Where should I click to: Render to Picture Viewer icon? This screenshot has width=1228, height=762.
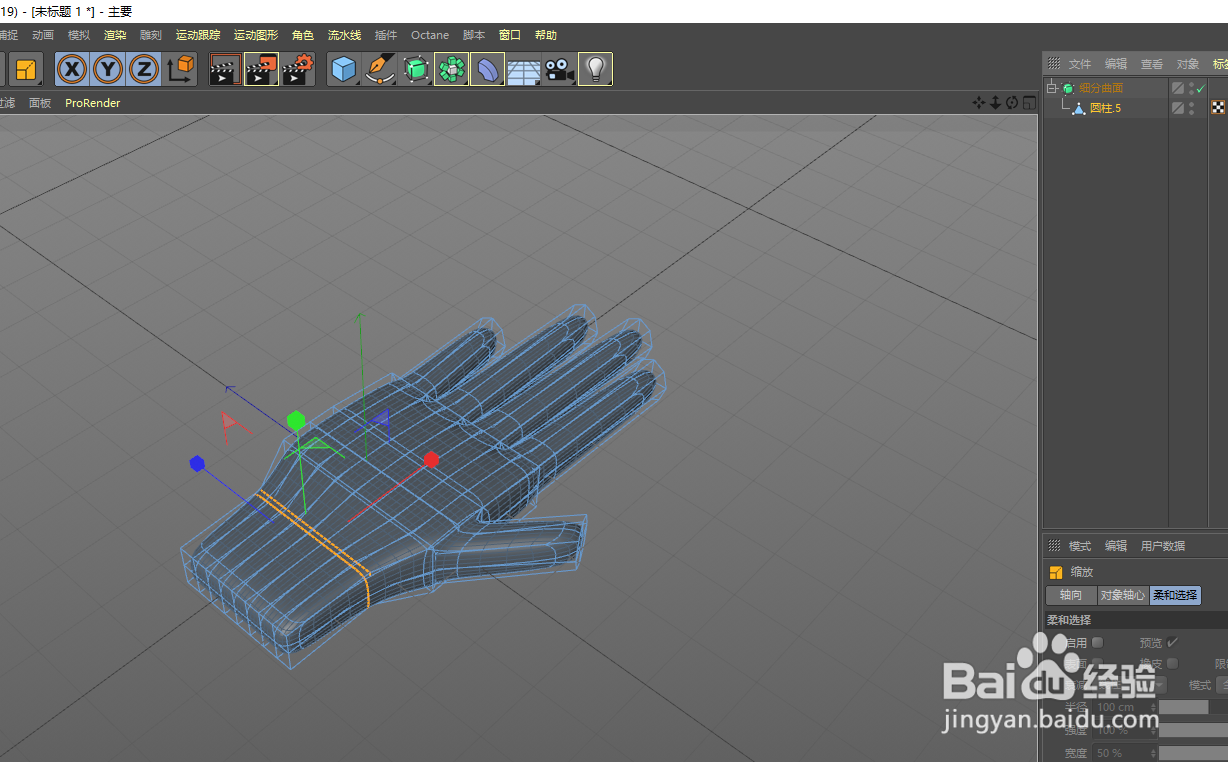click(261, 69)
